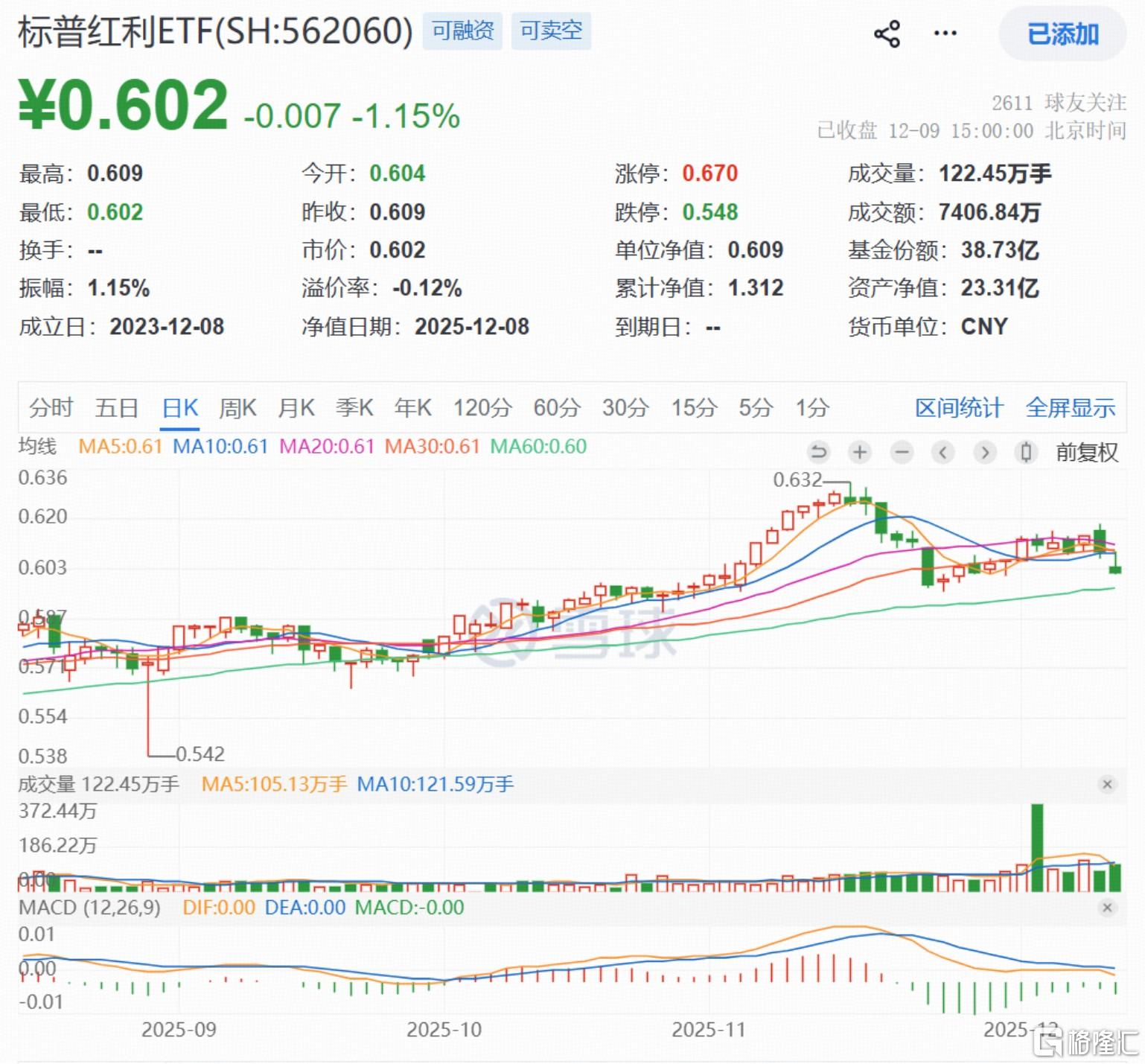Click the 2025-09 date axis label

coord(179,1030)
